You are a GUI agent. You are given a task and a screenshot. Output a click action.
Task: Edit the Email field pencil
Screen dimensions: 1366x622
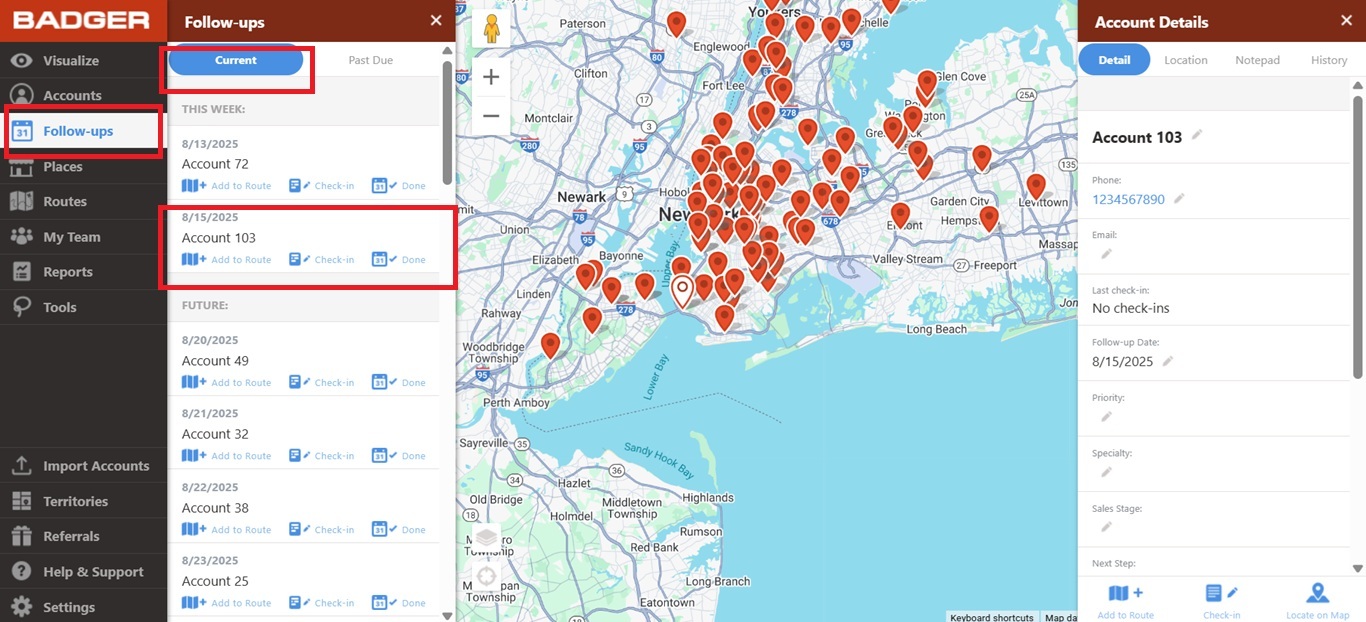pos(1106,254)
